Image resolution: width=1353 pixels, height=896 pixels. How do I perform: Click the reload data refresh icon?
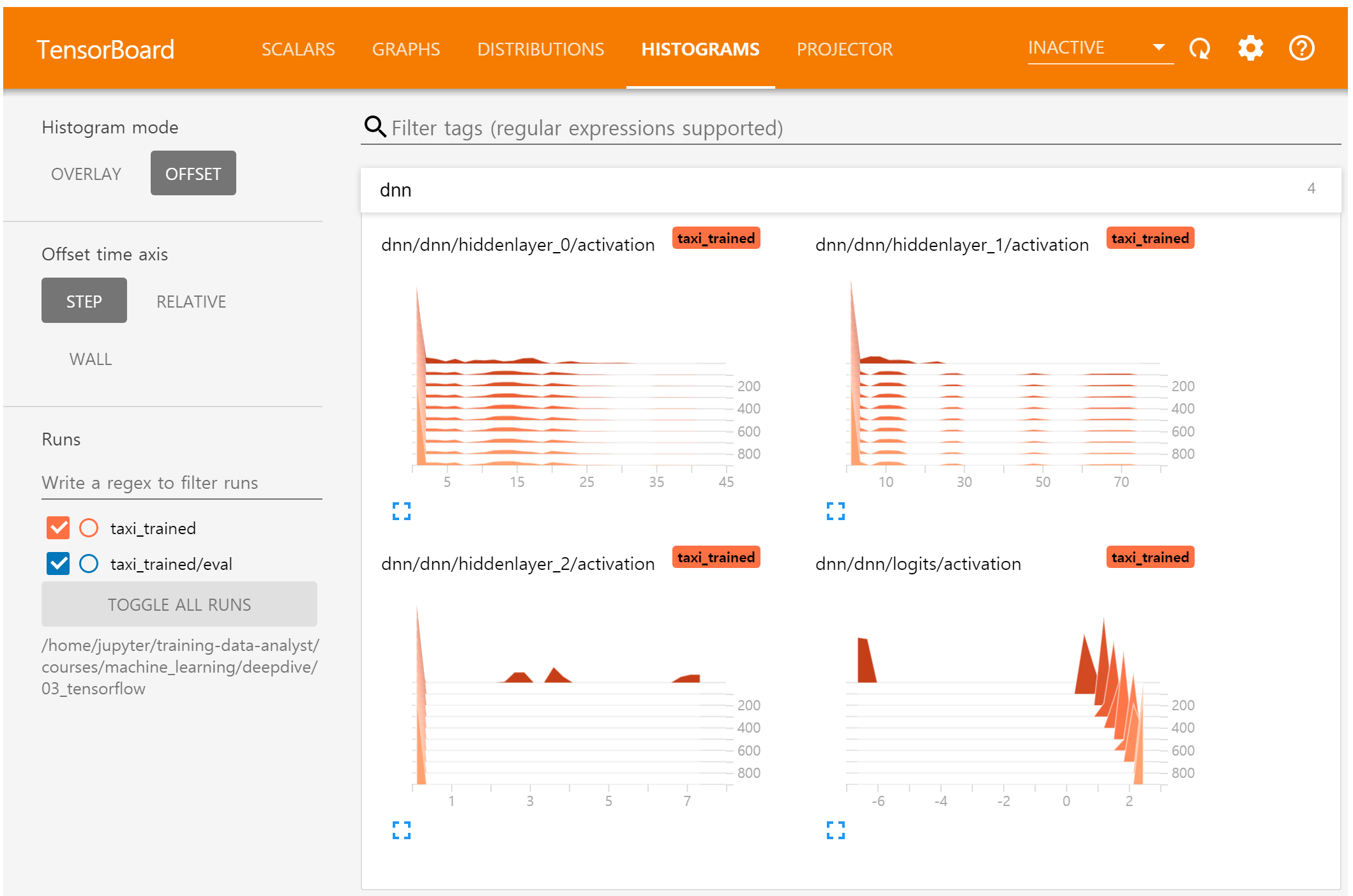point(1200,49)
